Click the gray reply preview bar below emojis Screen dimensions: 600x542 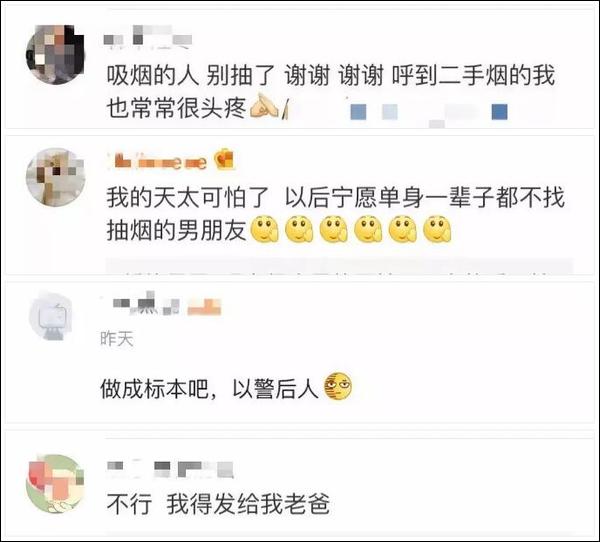[x=339, y=266]
